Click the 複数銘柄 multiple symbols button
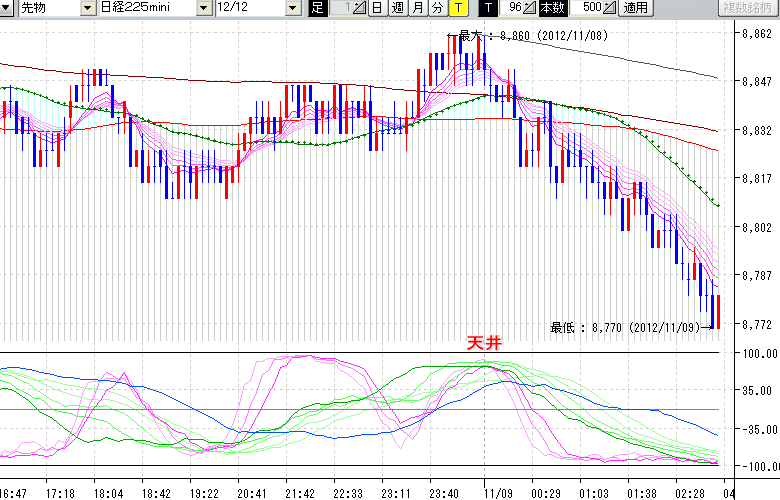Image resolution: width=780 pixels, height=500 pixels. tap(749, 8)
